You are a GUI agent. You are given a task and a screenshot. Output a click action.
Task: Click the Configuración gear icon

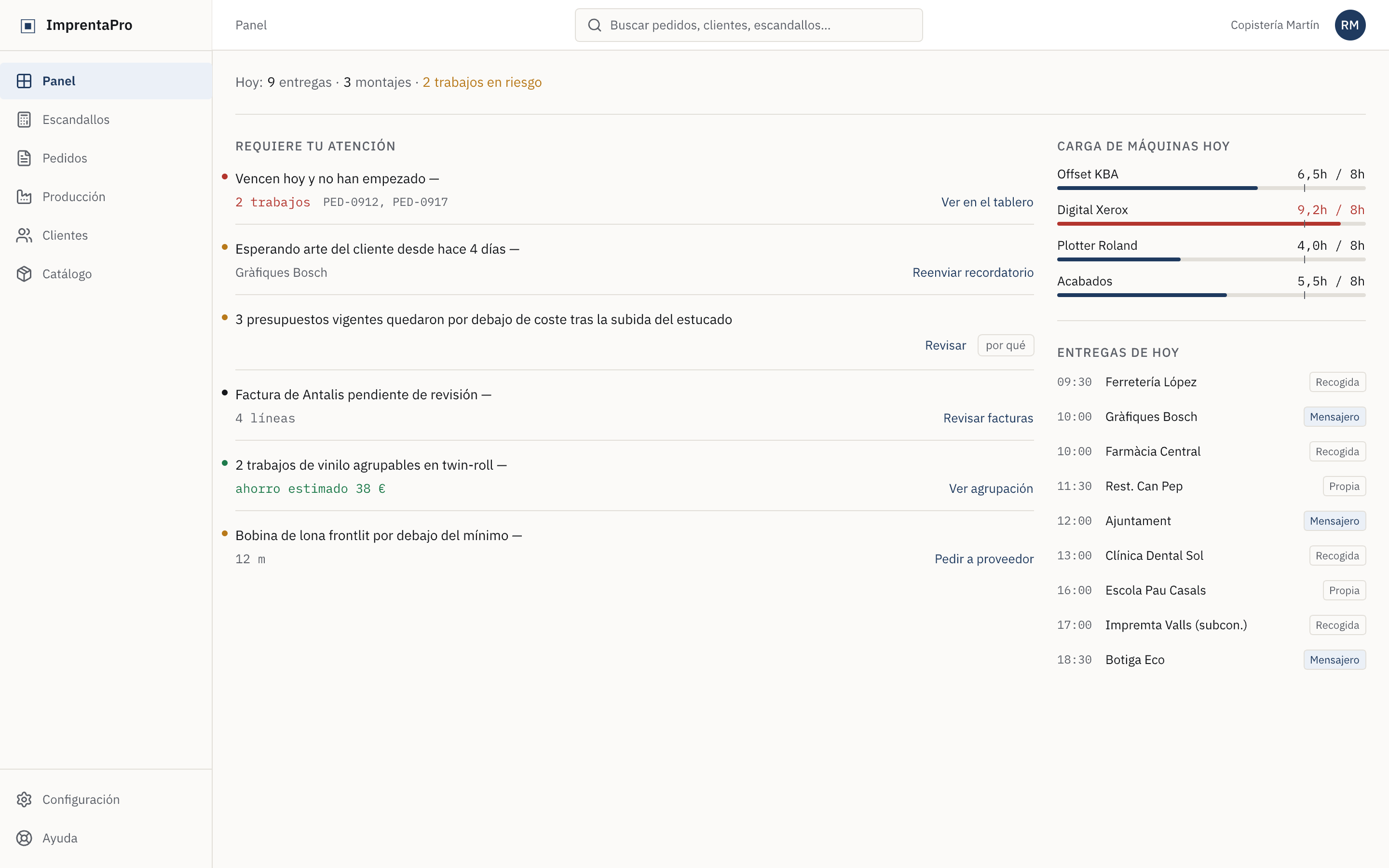tap(24, 799)
